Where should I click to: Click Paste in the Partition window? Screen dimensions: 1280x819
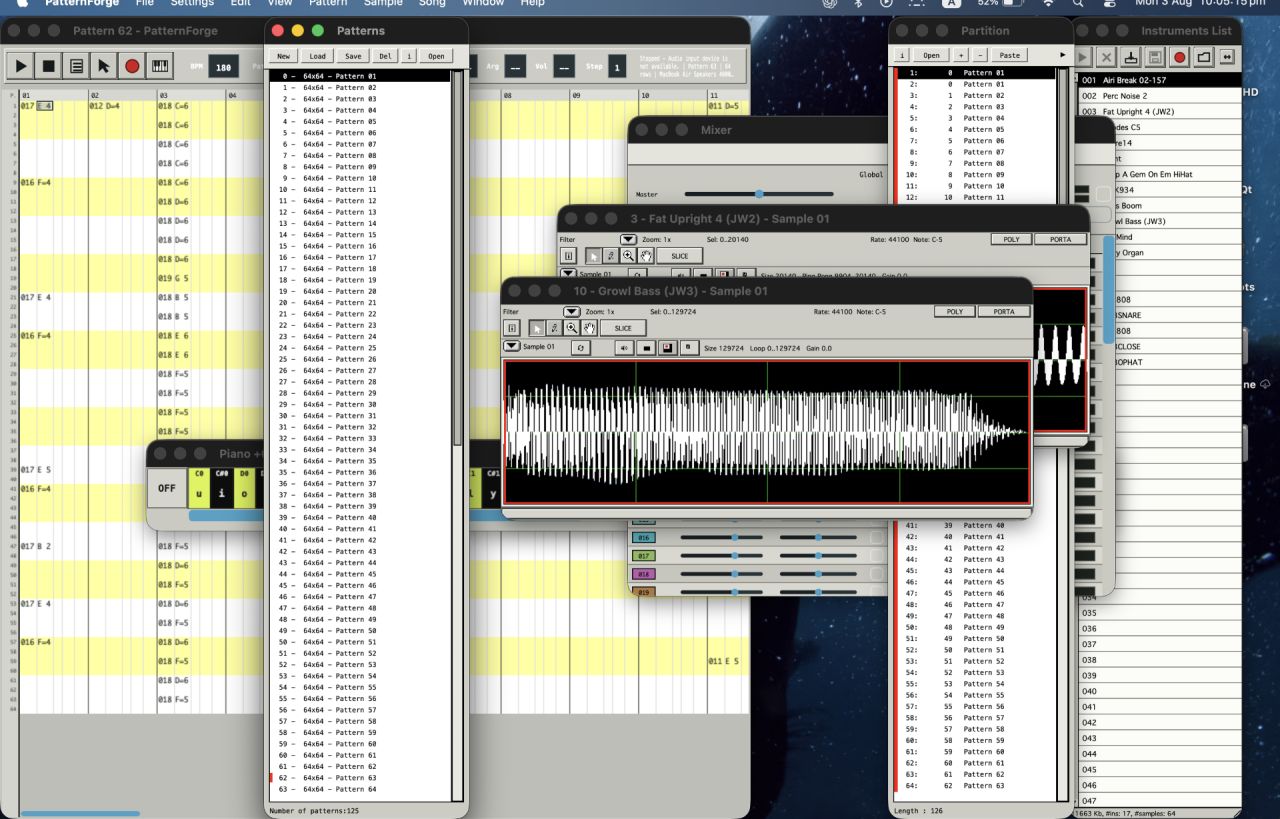click(1009, 55)
